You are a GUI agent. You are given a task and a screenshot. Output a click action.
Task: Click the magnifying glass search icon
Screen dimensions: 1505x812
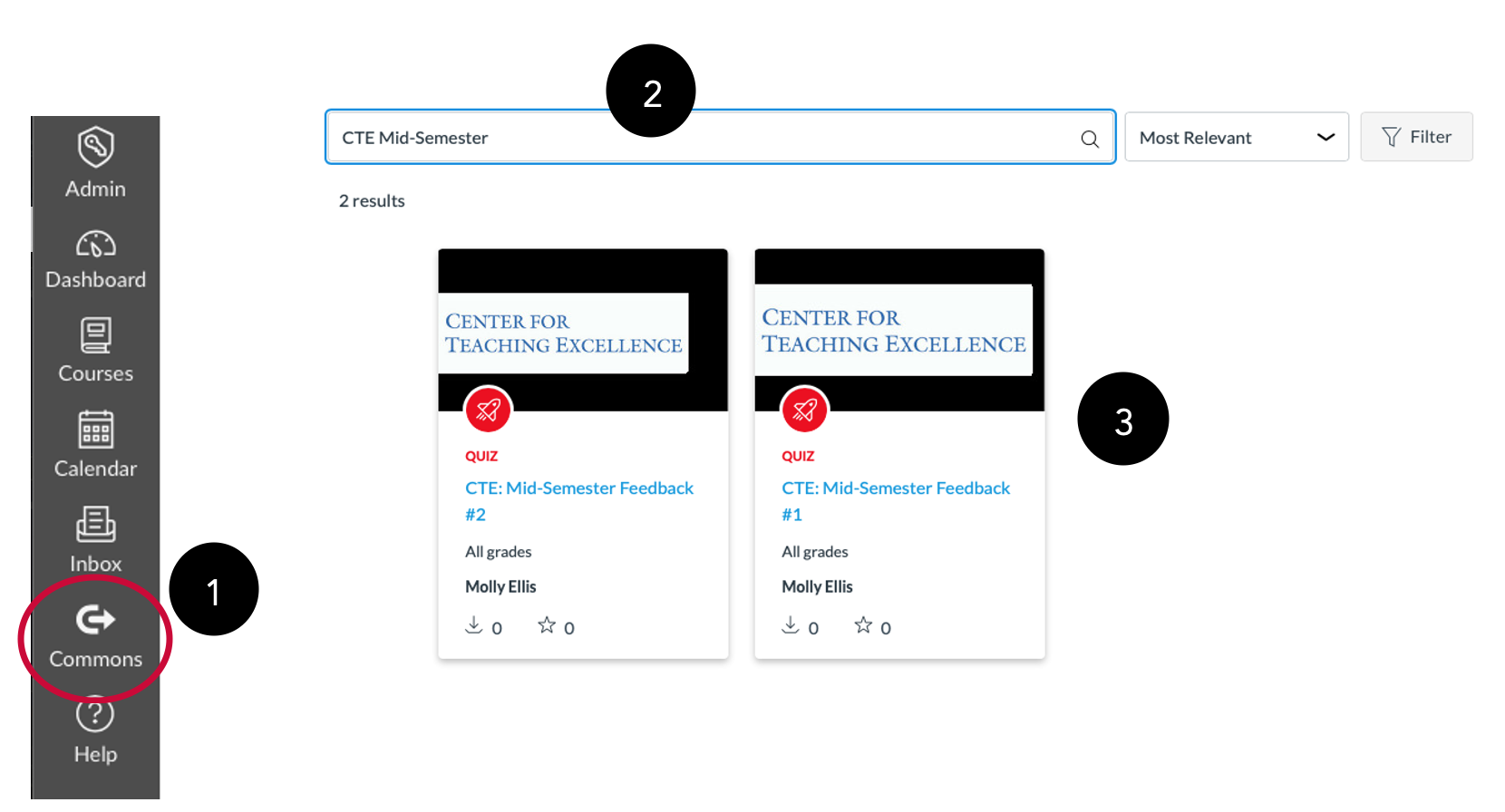point(1090,139)
